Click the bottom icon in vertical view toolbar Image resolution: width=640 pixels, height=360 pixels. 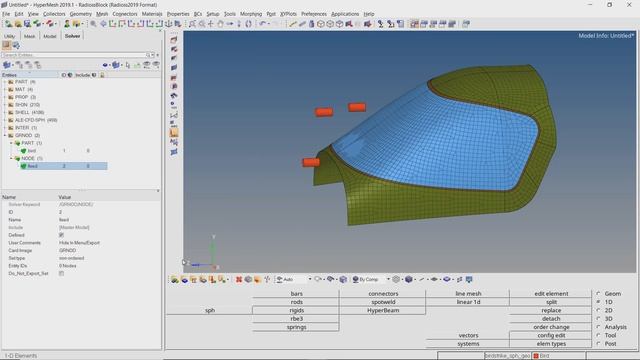(174, 152)
